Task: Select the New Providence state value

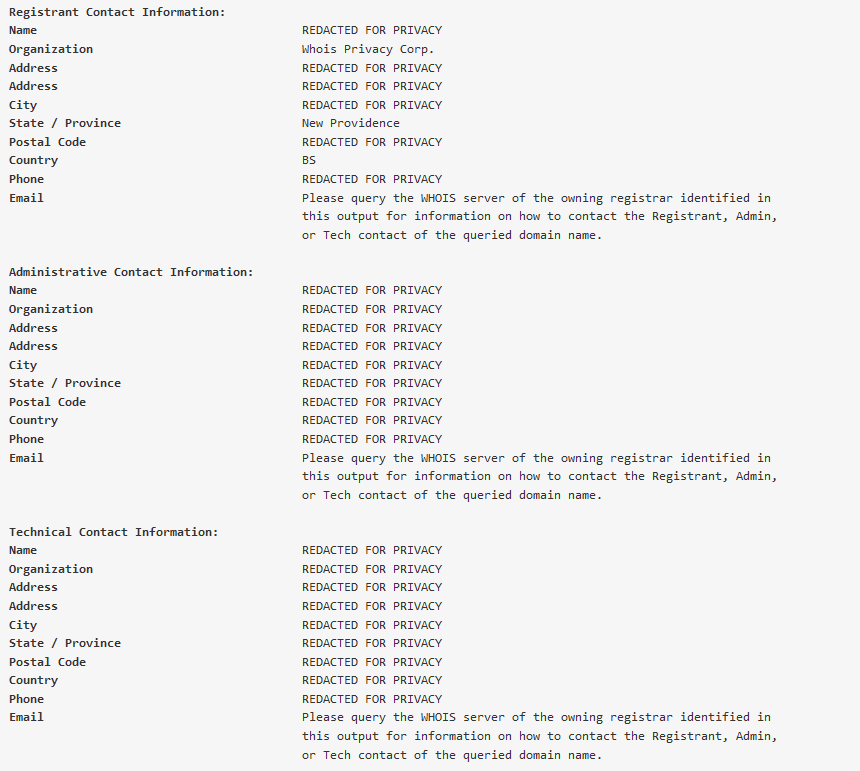Action: 350,123
